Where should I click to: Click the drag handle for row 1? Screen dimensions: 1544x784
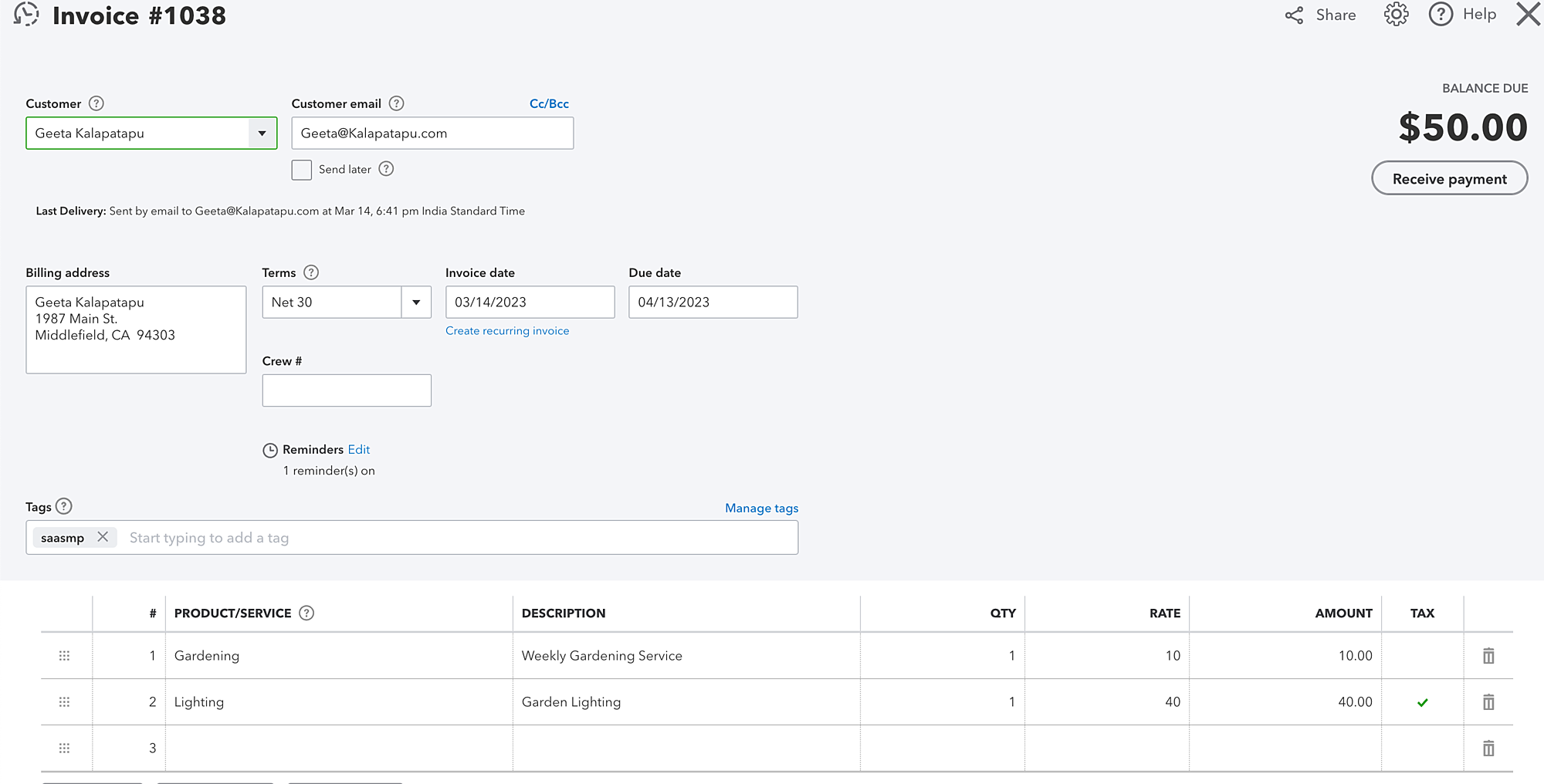pos(64,656)
